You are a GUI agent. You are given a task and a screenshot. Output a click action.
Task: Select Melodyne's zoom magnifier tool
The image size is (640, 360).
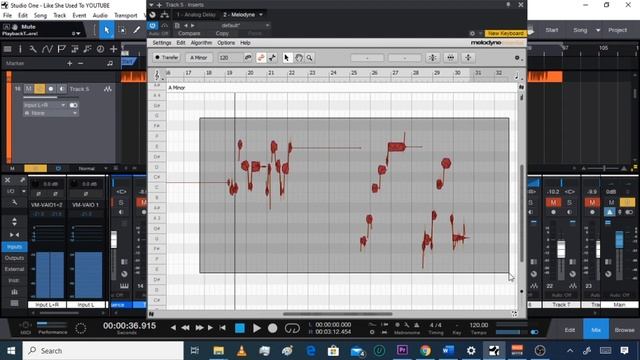[x=309, y=58]
